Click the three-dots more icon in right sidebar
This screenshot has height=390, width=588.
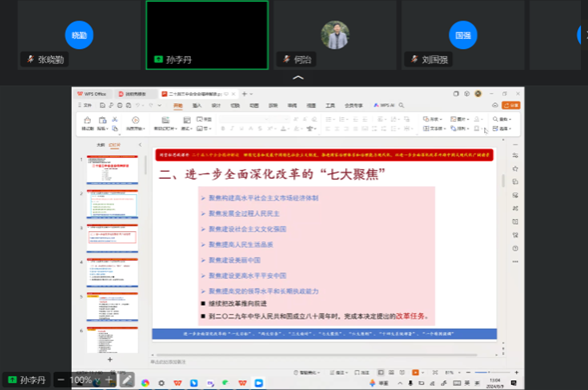(x=515, y=261)
